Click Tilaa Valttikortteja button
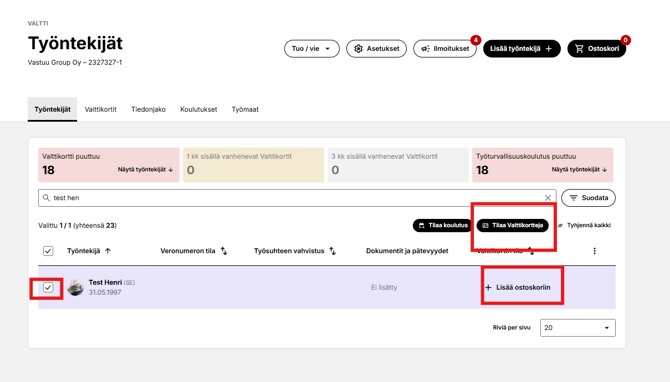 (512, 225)
